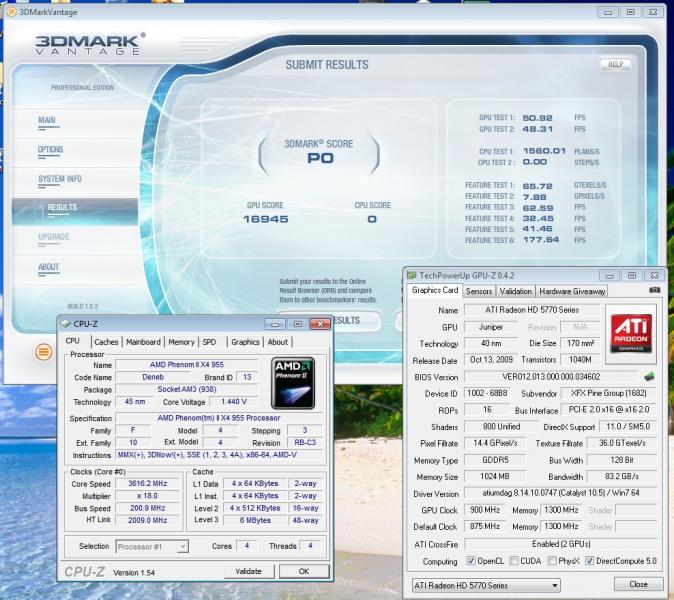Switch to the Caches tab in CPU-Z
The image size is (674, 600).
(106, 342)
